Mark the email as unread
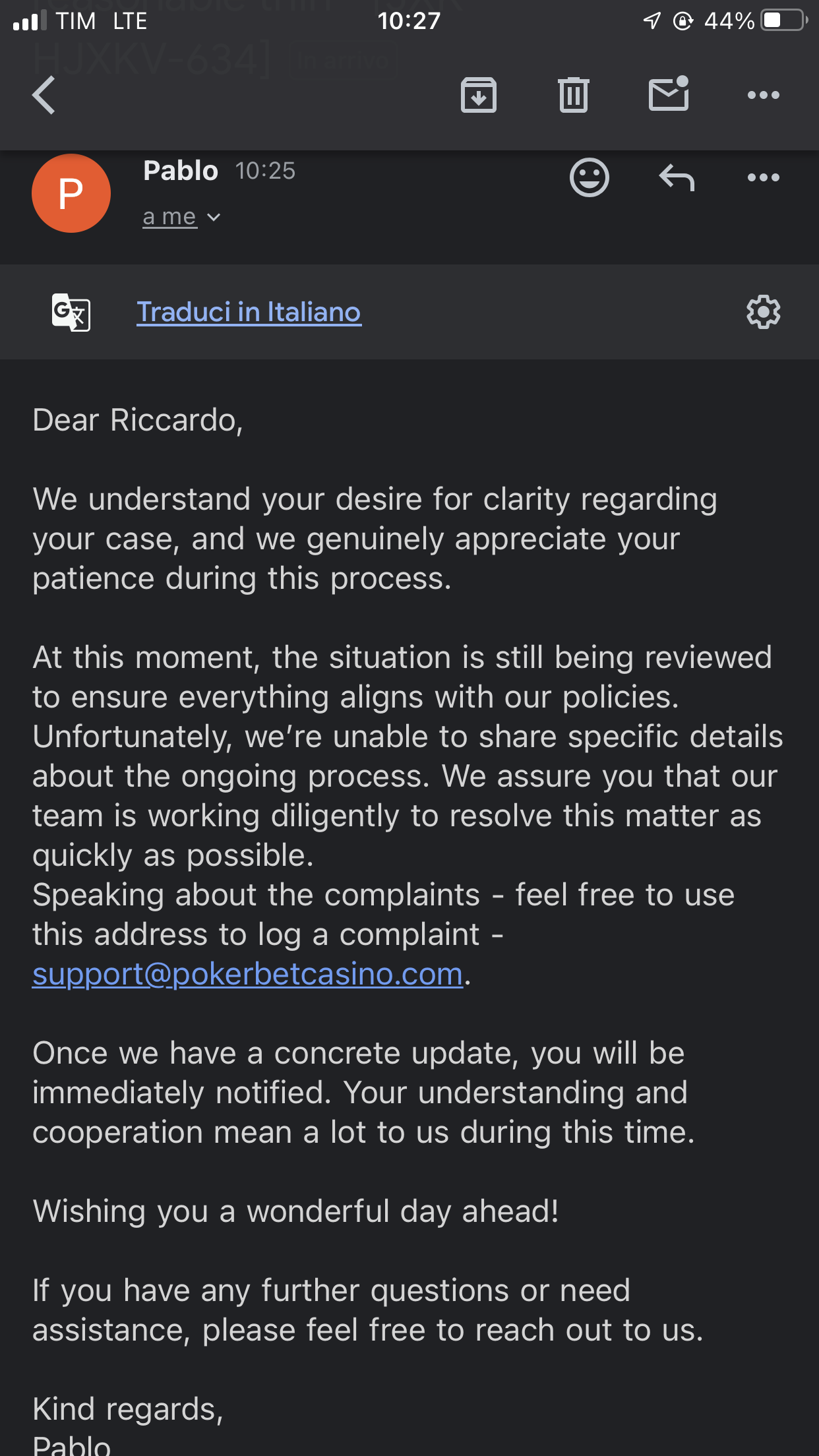 point(669,94)
